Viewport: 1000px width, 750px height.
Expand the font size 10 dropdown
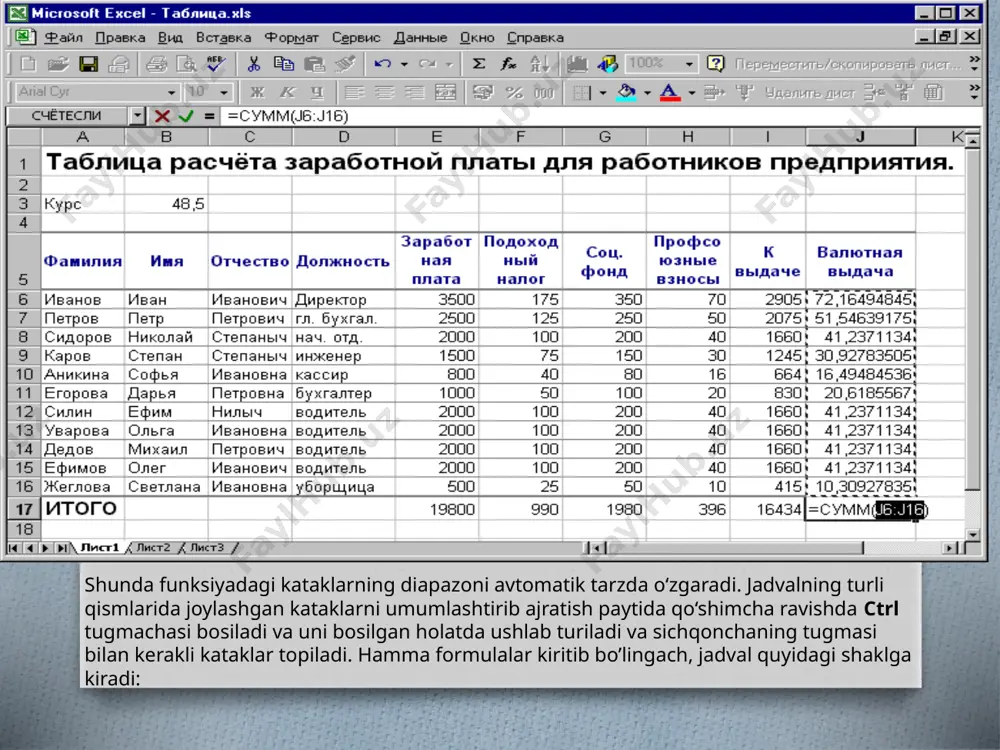[x=224, y=93]
